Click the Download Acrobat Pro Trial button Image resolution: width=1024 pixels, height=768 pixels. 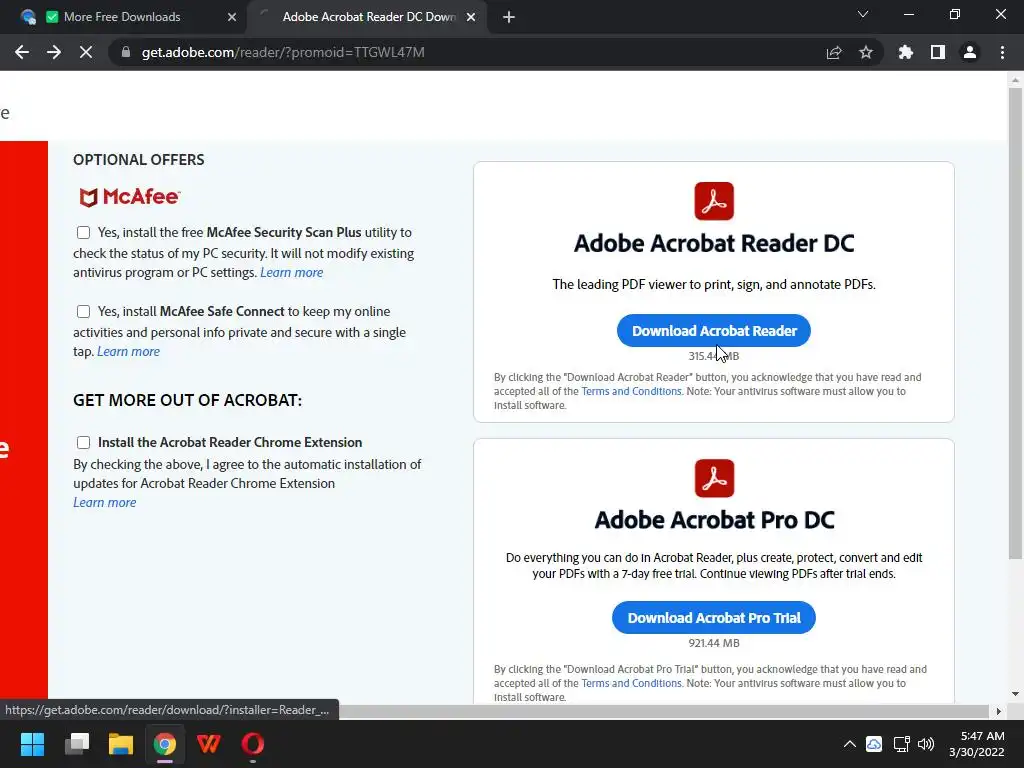pyautogui.click(x=714, y=618)
